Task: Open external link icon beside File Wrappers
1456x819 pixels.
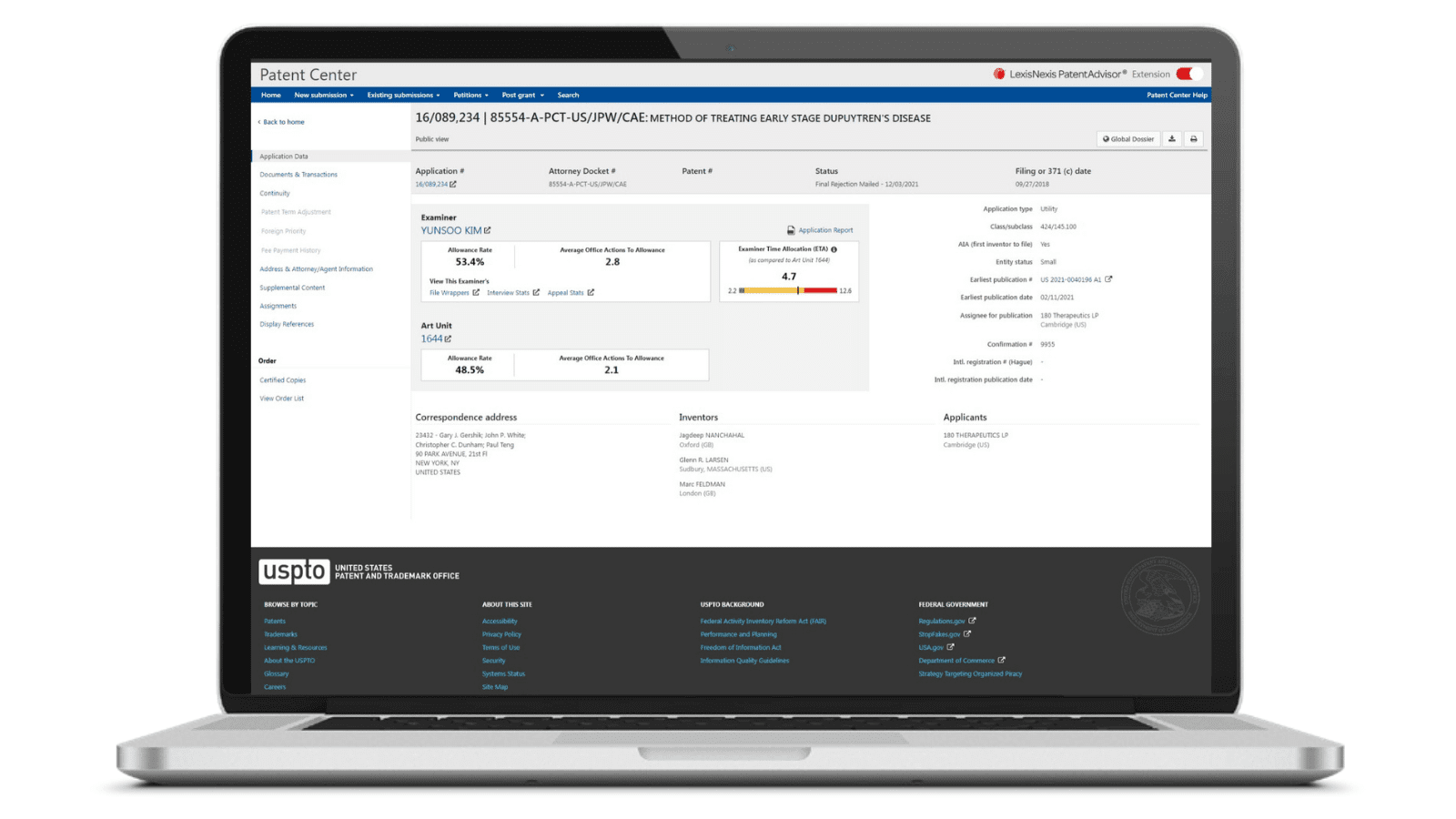Action: [476, 293]
